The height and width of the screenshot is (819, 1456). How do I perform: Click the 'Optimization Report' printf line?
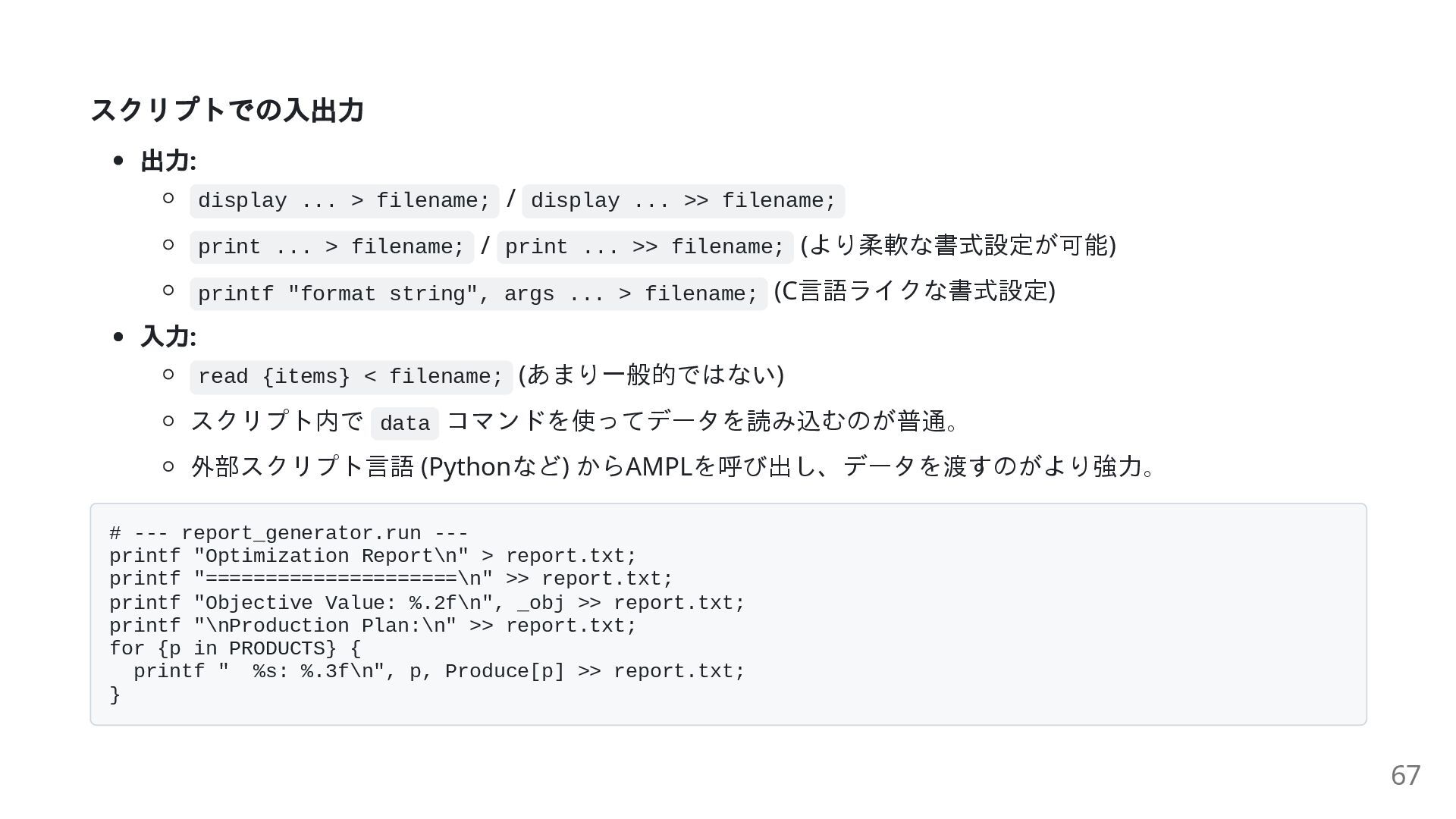pyautogui.click(x=372, y=556)
